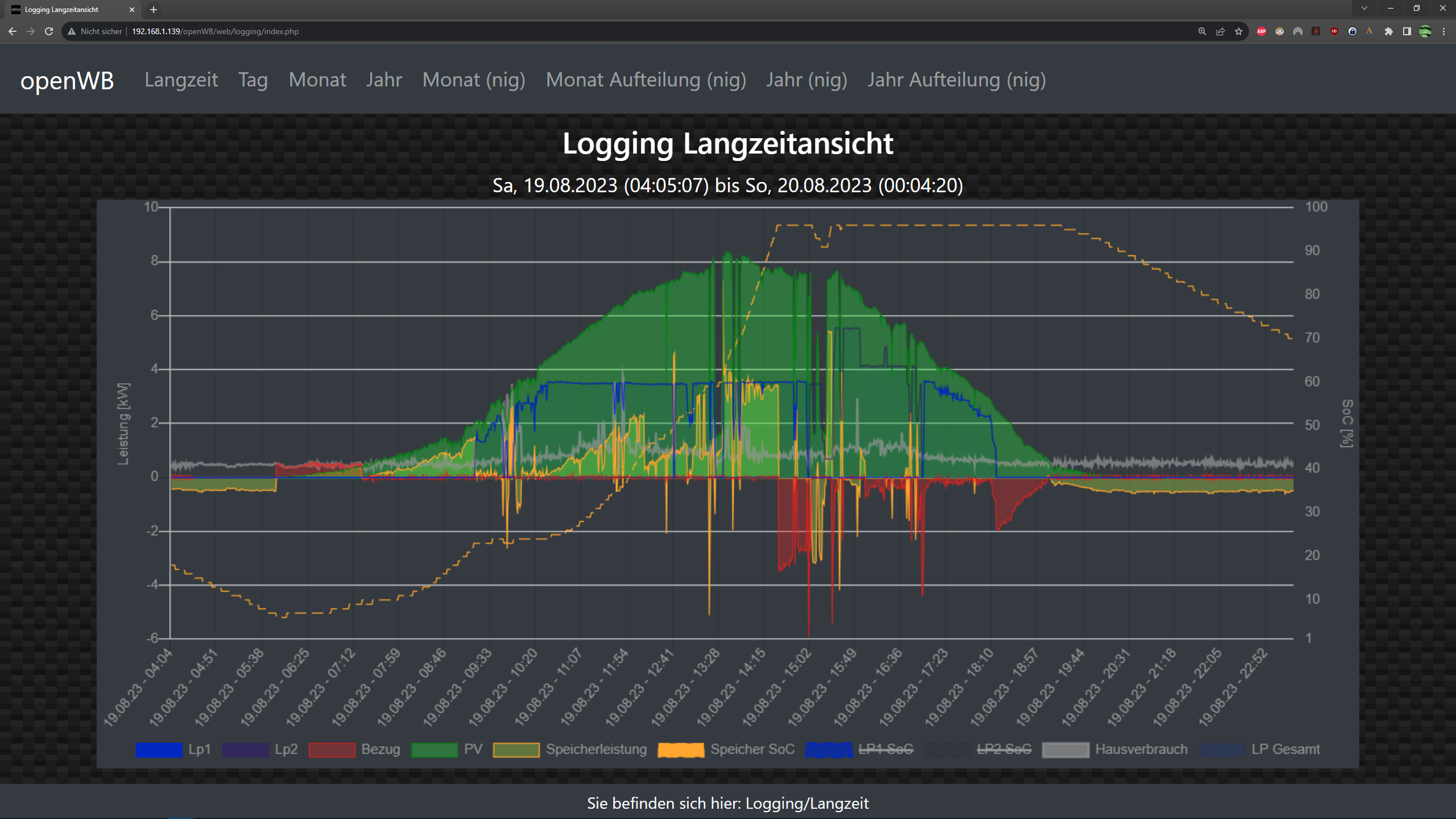Open the Extensions puzzle piece menu
Image resolution: width=1456 pixels, height=819 pixels.
coord(1388,31)
